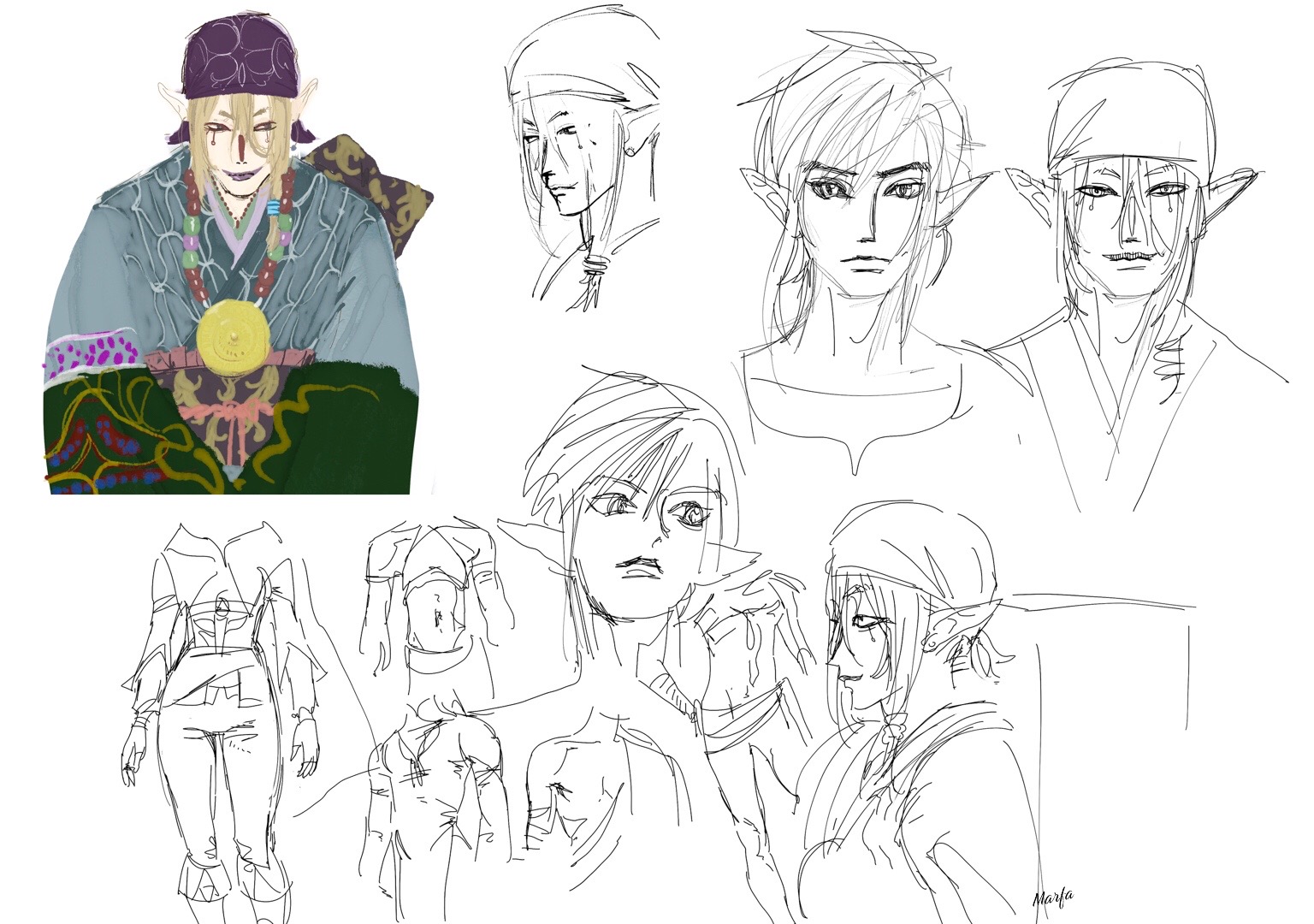Click the Marfa signature

pyautogui.click(x=1053, y=897)
